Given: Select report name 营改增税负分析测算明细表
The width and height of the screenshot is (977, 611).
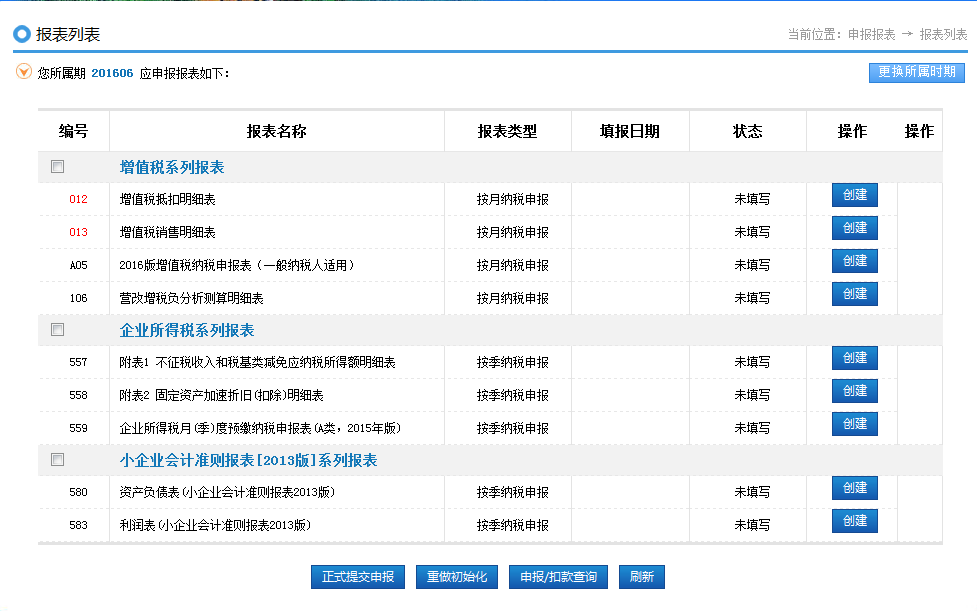Looking at the screenshot, I should point(191,298).
